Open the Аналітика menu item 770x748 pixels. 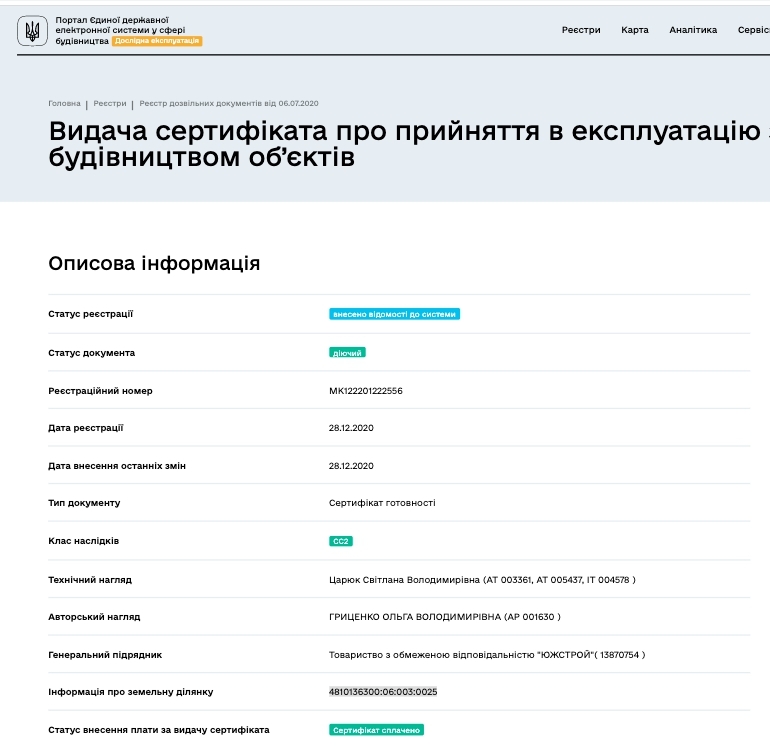click(693, 30)
